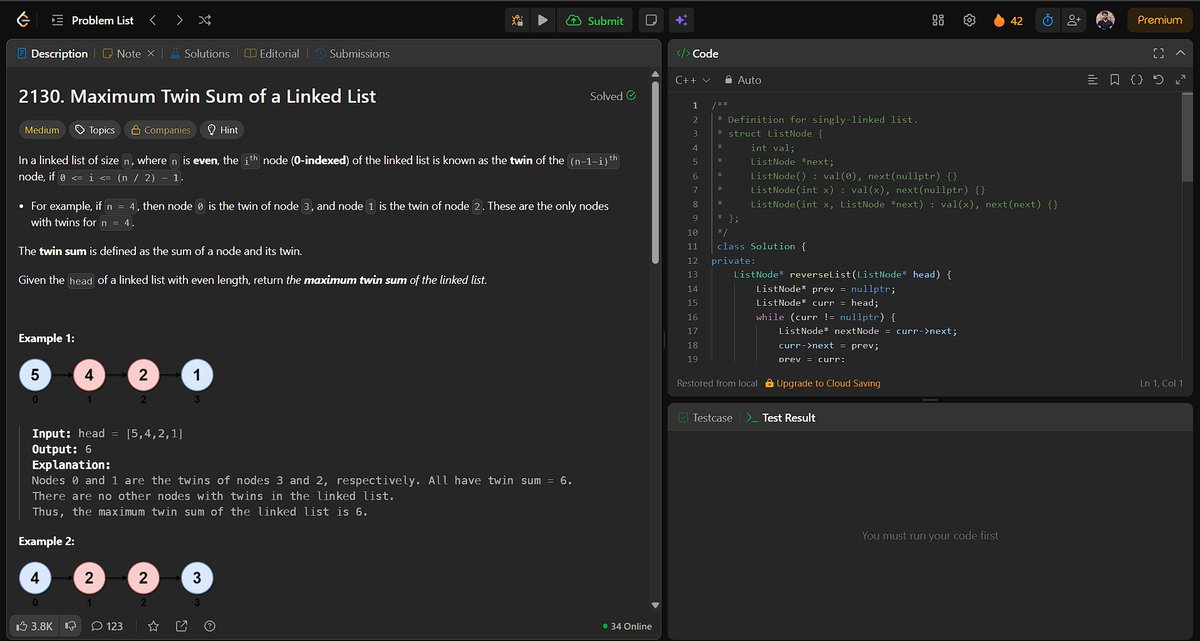Expand the Hint tag
1200x641 pixels.
[x=221, y=130]
